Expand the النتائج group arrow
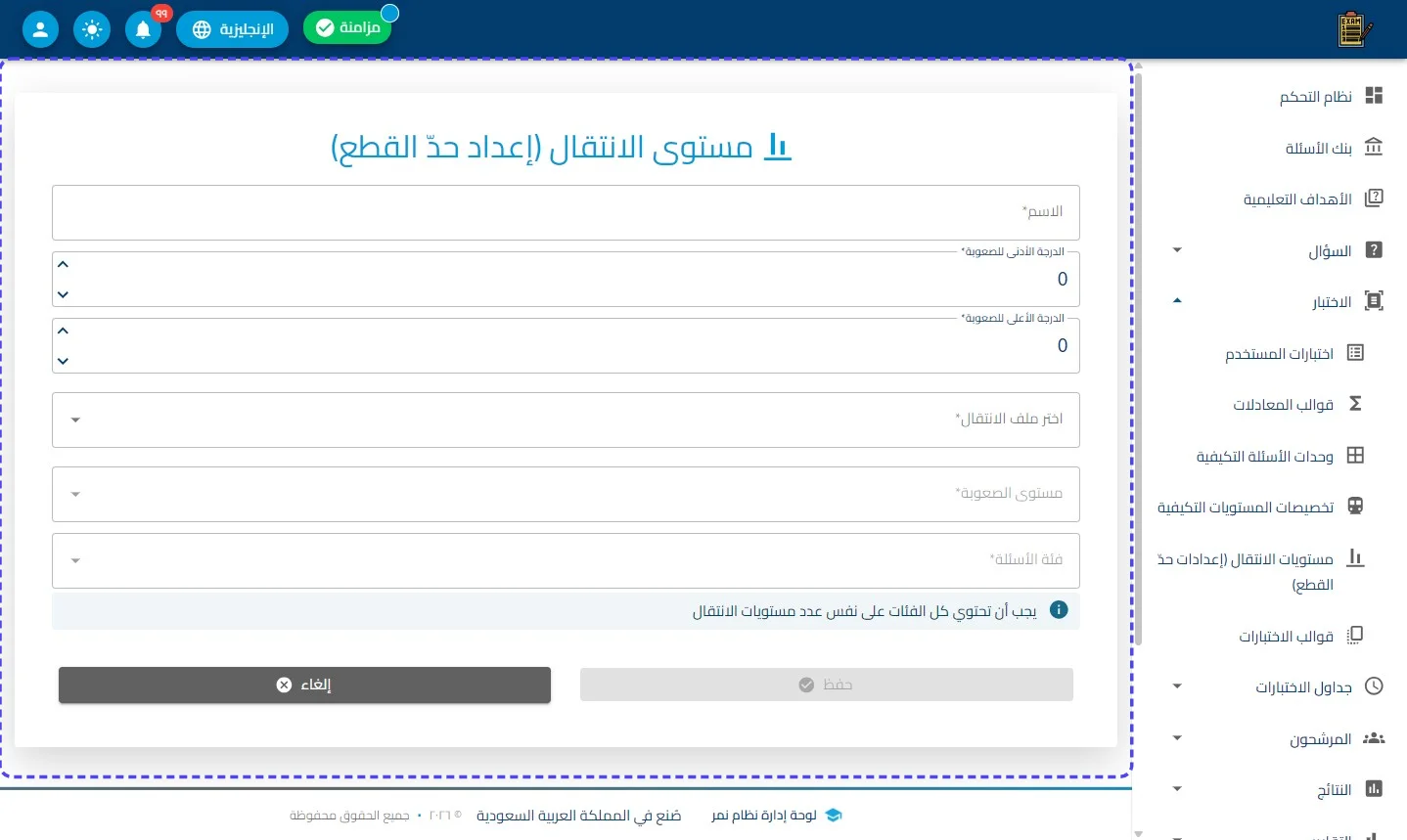Viewport: 1407px width, 840px height. click(x=1177, y=789)
